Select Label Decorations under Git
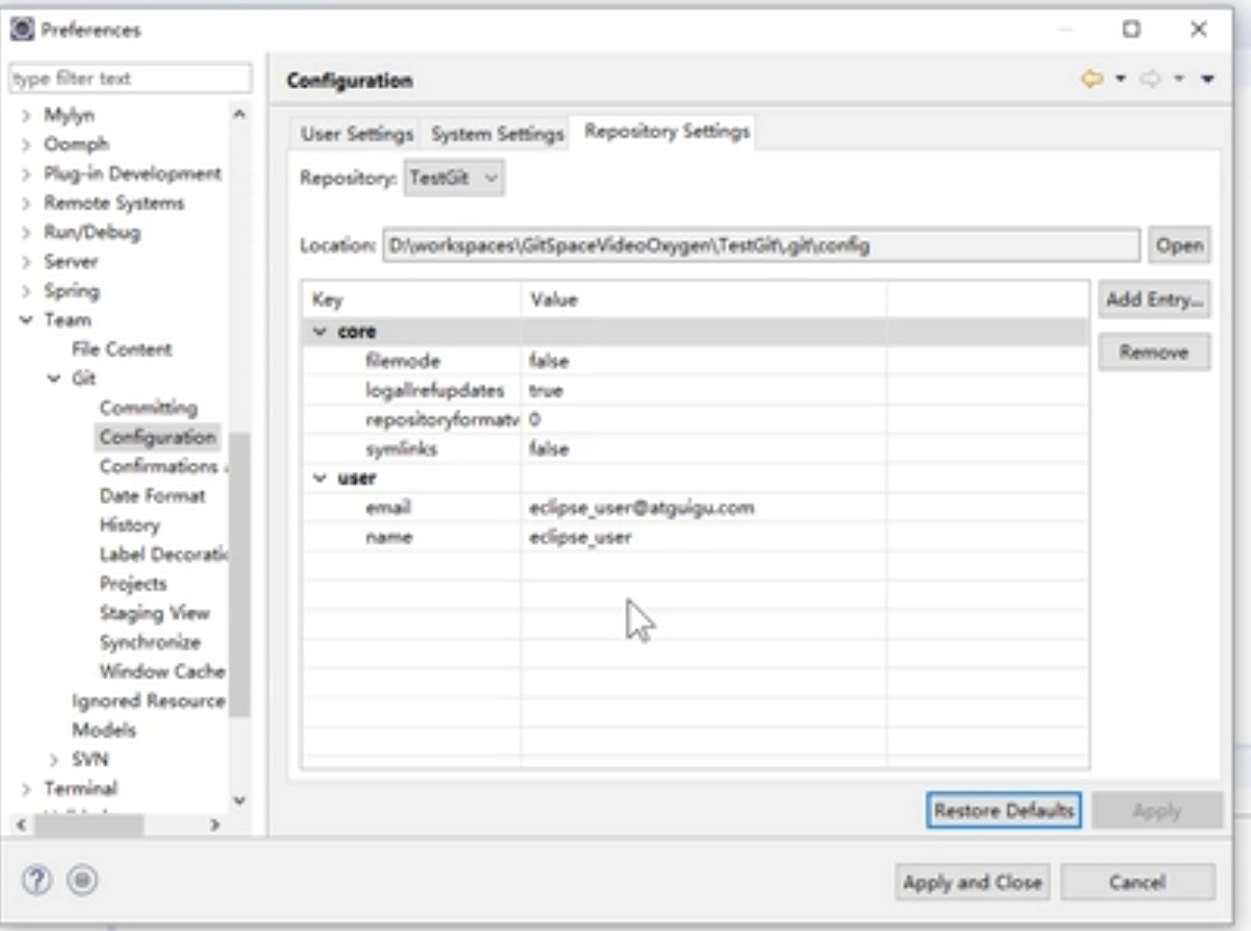1251x931 pixels. click(x=163, y=554)
